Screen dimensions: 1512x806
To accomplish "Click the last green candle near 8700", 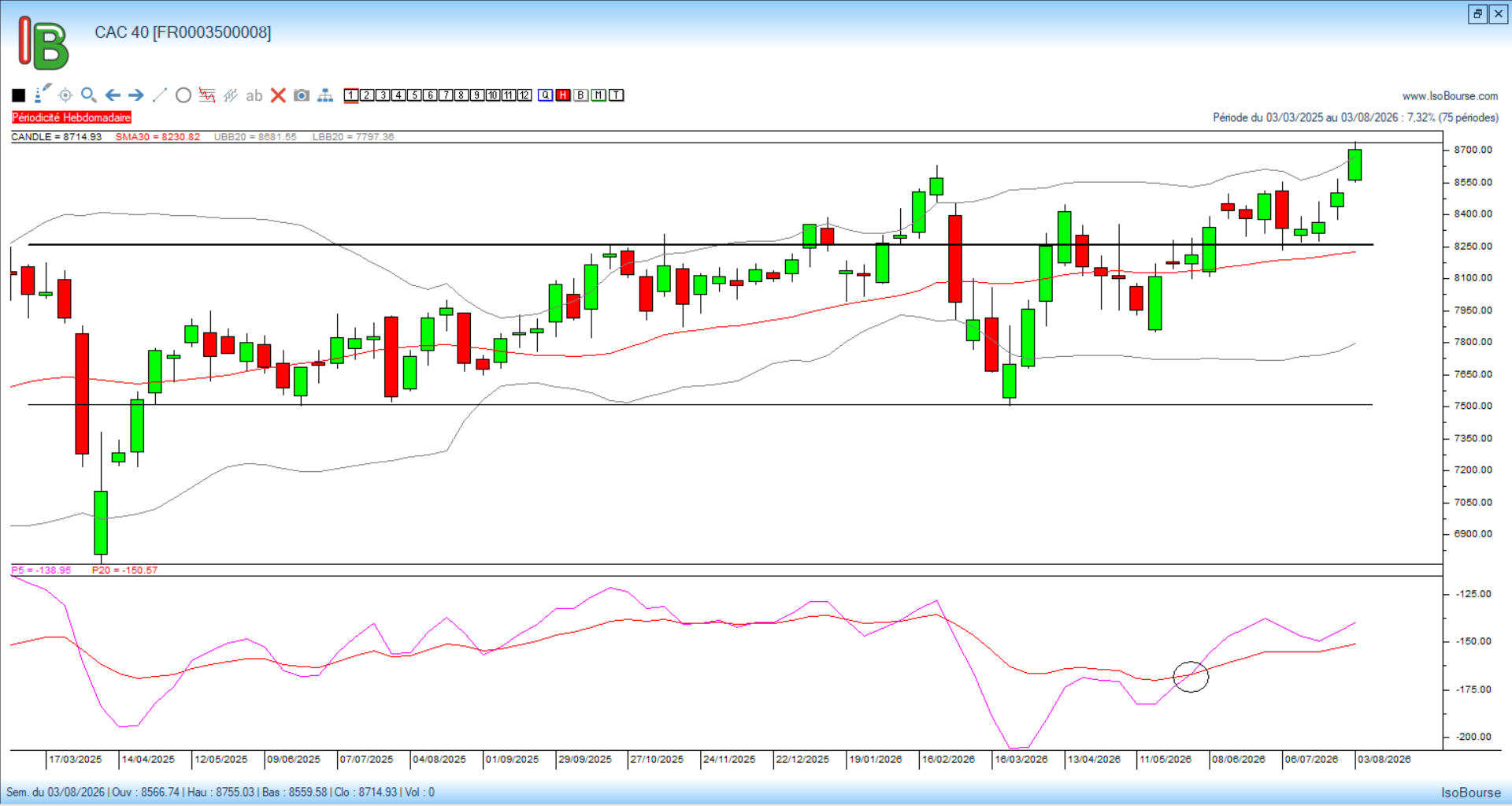I will (1354, 165).
